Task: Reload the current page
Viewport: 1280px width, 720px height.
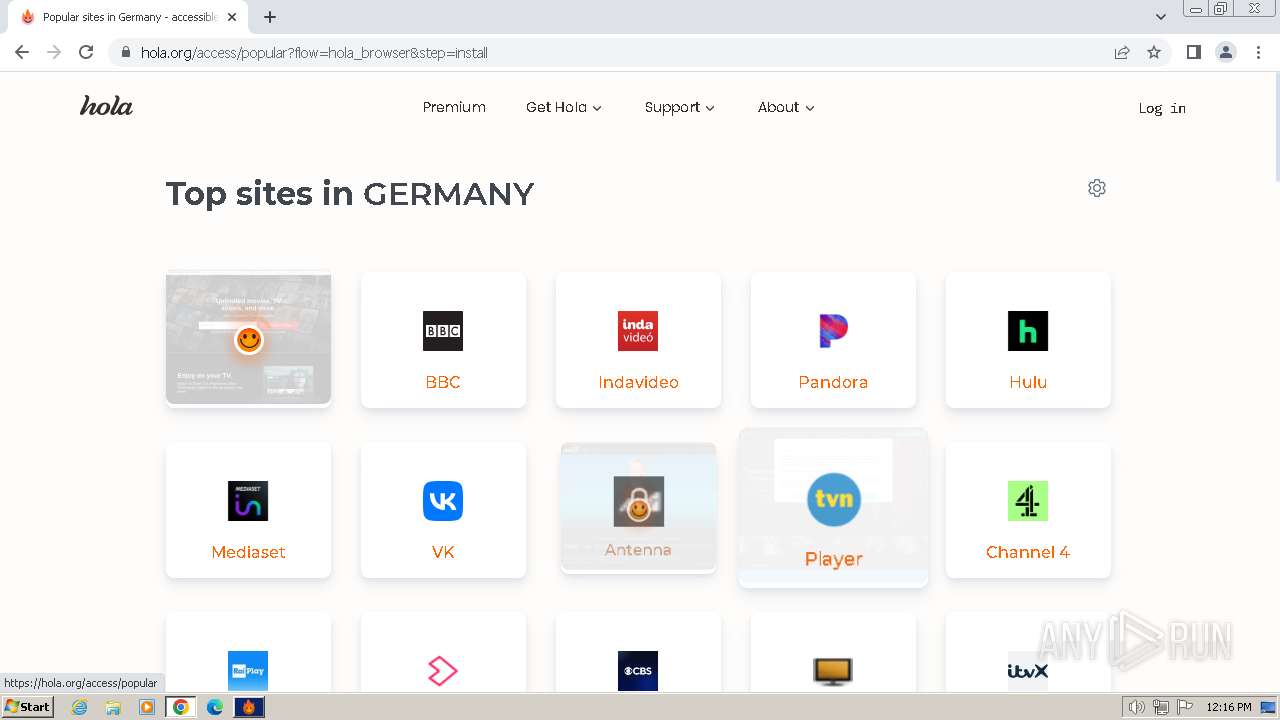Action: [x=86, y=52]
